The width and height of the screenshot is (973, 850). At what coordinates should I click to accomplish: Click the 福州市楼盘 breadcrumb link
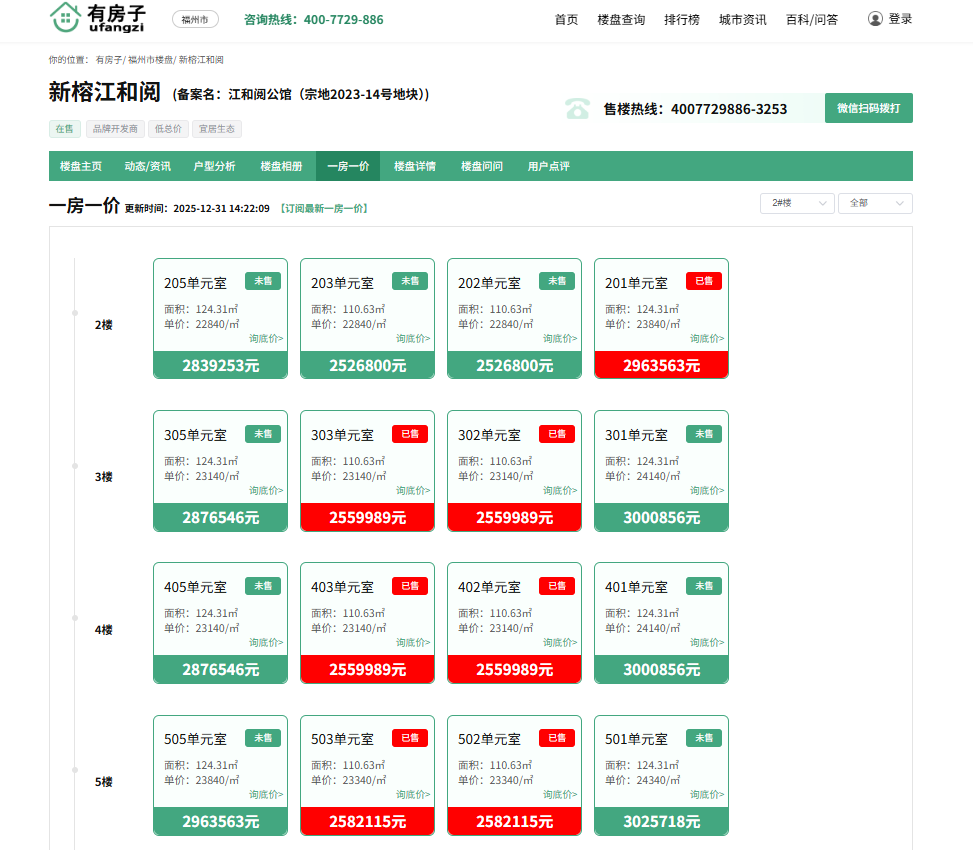coord(150,61)
